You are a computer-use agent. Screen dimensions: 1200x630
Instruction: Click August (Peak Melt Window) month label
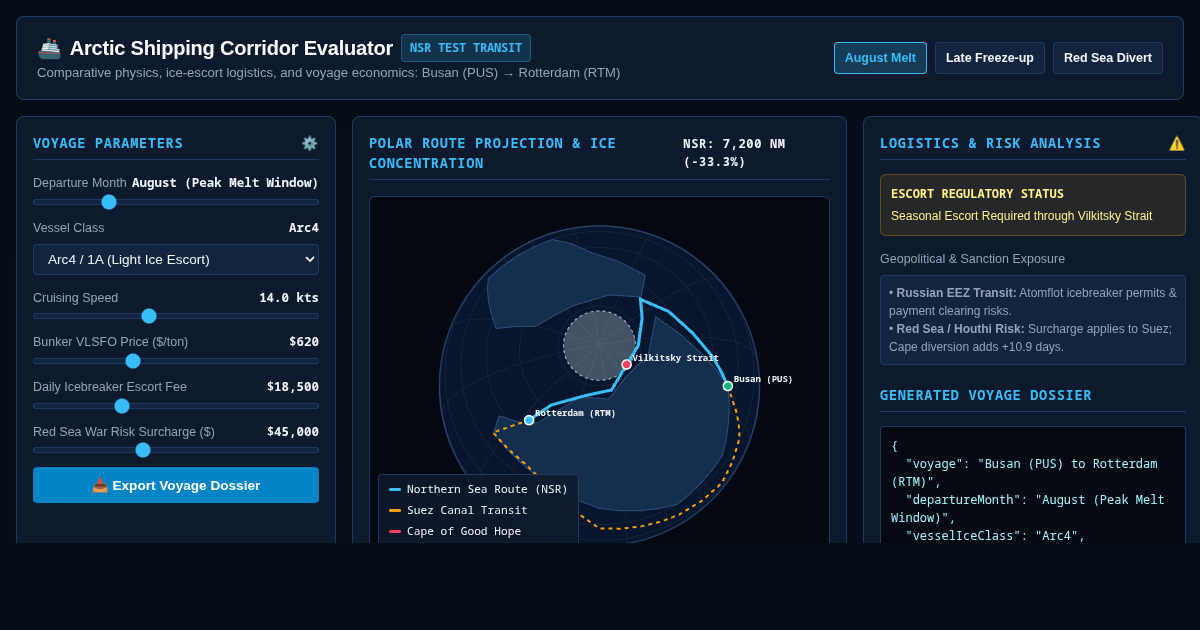[x=225, y=183]
